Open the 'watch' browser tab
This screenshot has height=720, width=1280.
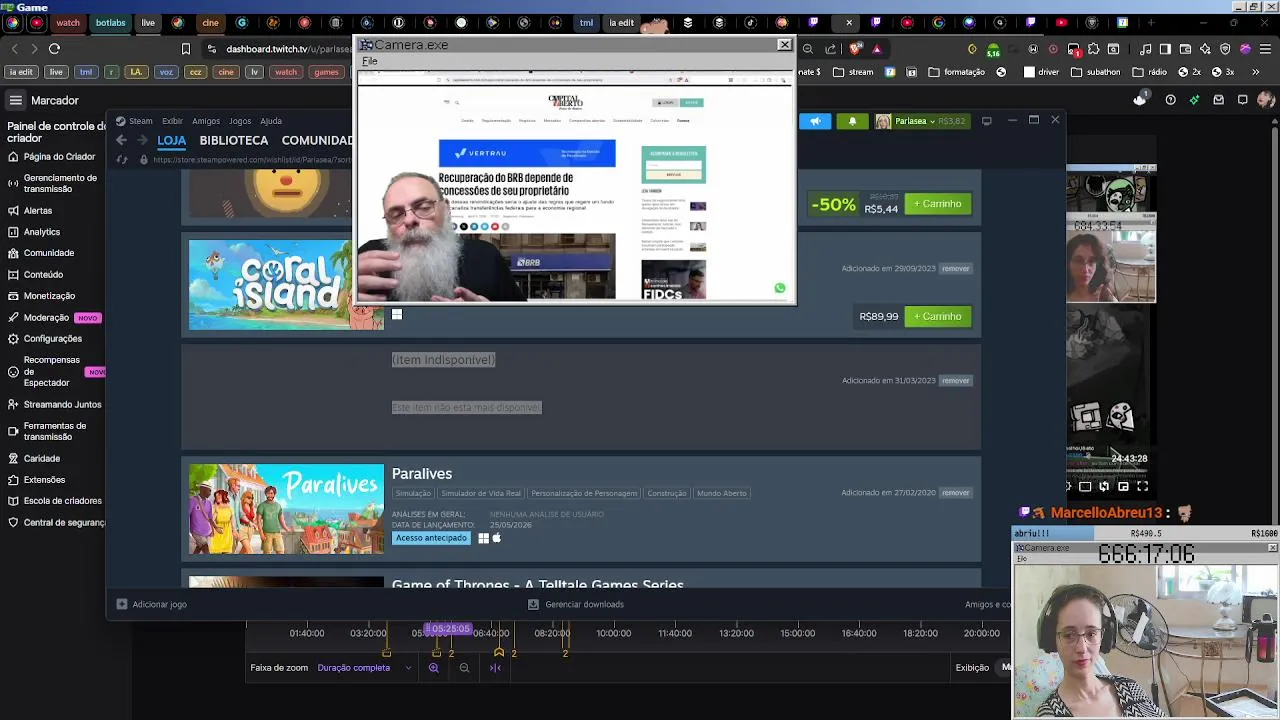click(68, 22)
